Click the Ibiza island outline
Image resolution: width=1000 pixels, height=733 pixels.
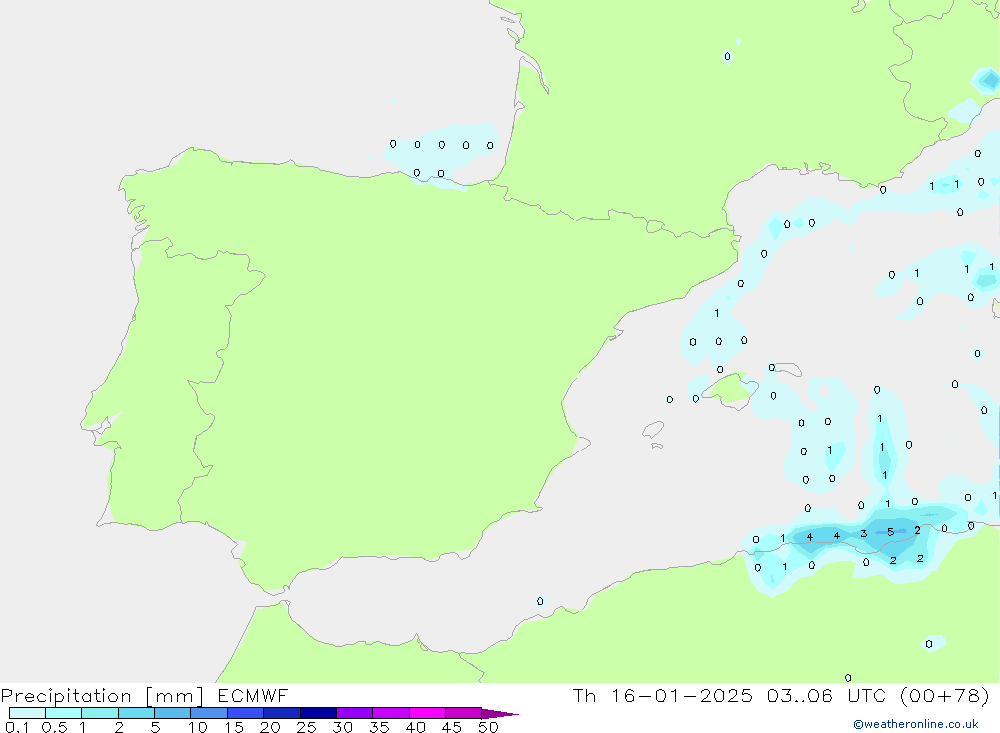coord(653,431)
